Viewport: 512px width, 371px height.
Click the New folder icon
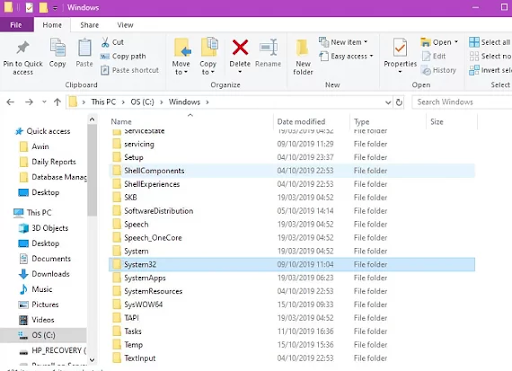coord(303,48)
